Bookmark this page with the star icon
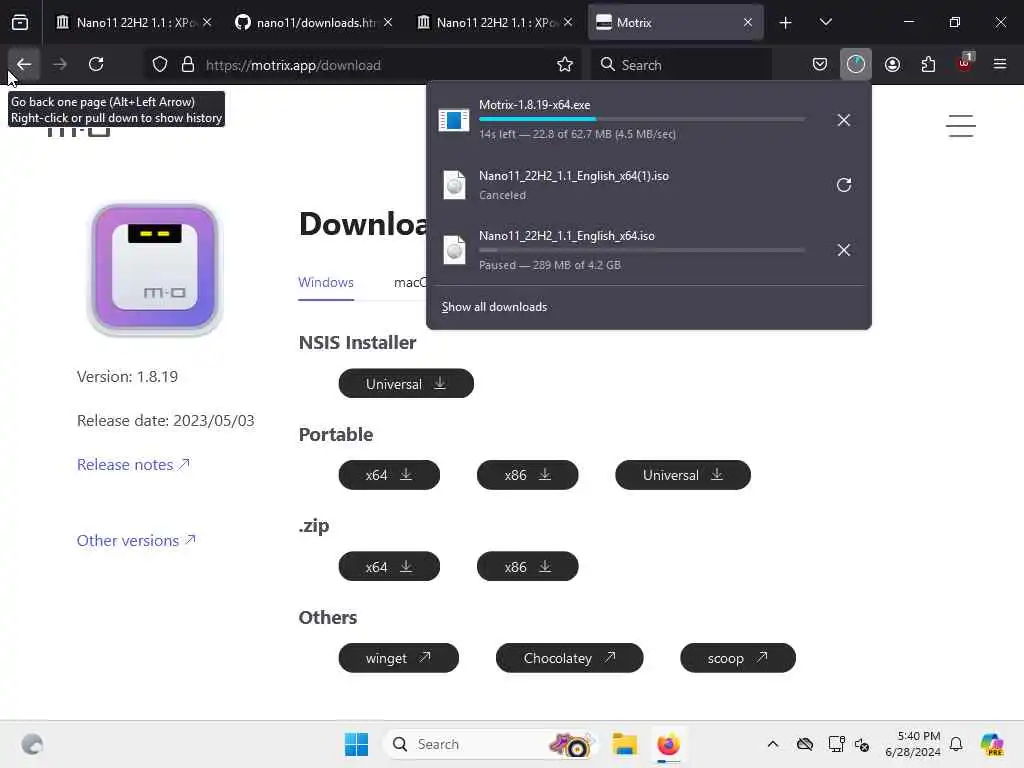The height and width of the screenshot is (768, 1024). pyautogui.click(x=565, y=65)
